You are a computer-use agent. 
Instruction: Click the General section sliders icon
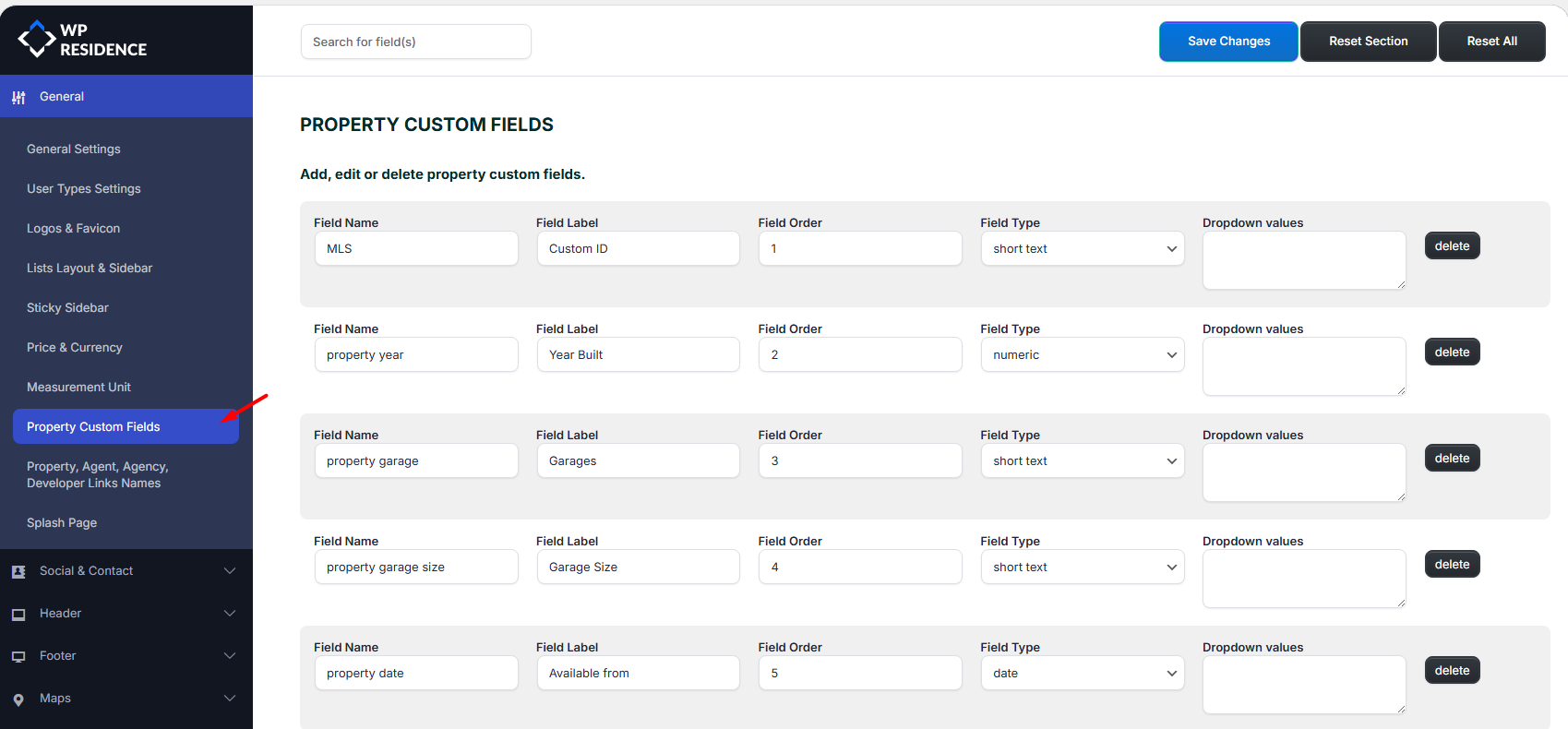click(x=18, y=97)
